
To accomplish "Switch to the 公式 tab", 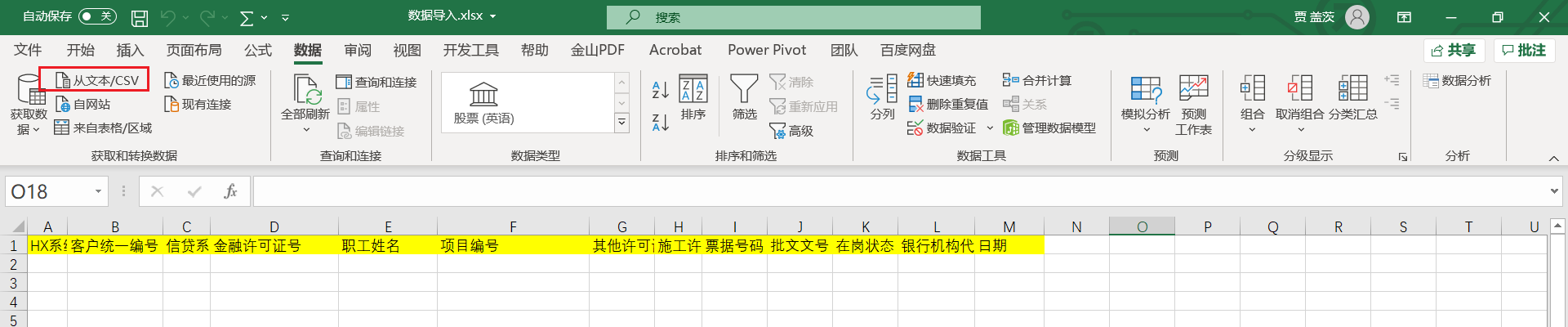I will [258, 50].
